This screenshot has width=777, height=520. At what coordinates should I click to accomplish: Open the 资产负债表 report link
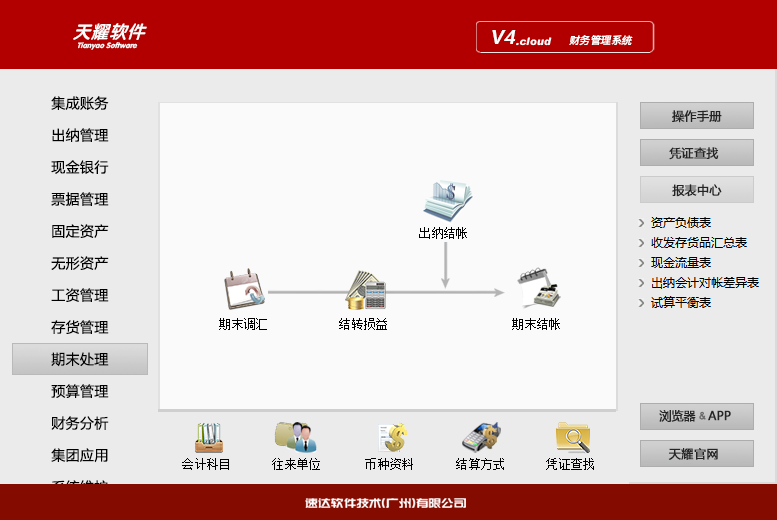(681, 223)
